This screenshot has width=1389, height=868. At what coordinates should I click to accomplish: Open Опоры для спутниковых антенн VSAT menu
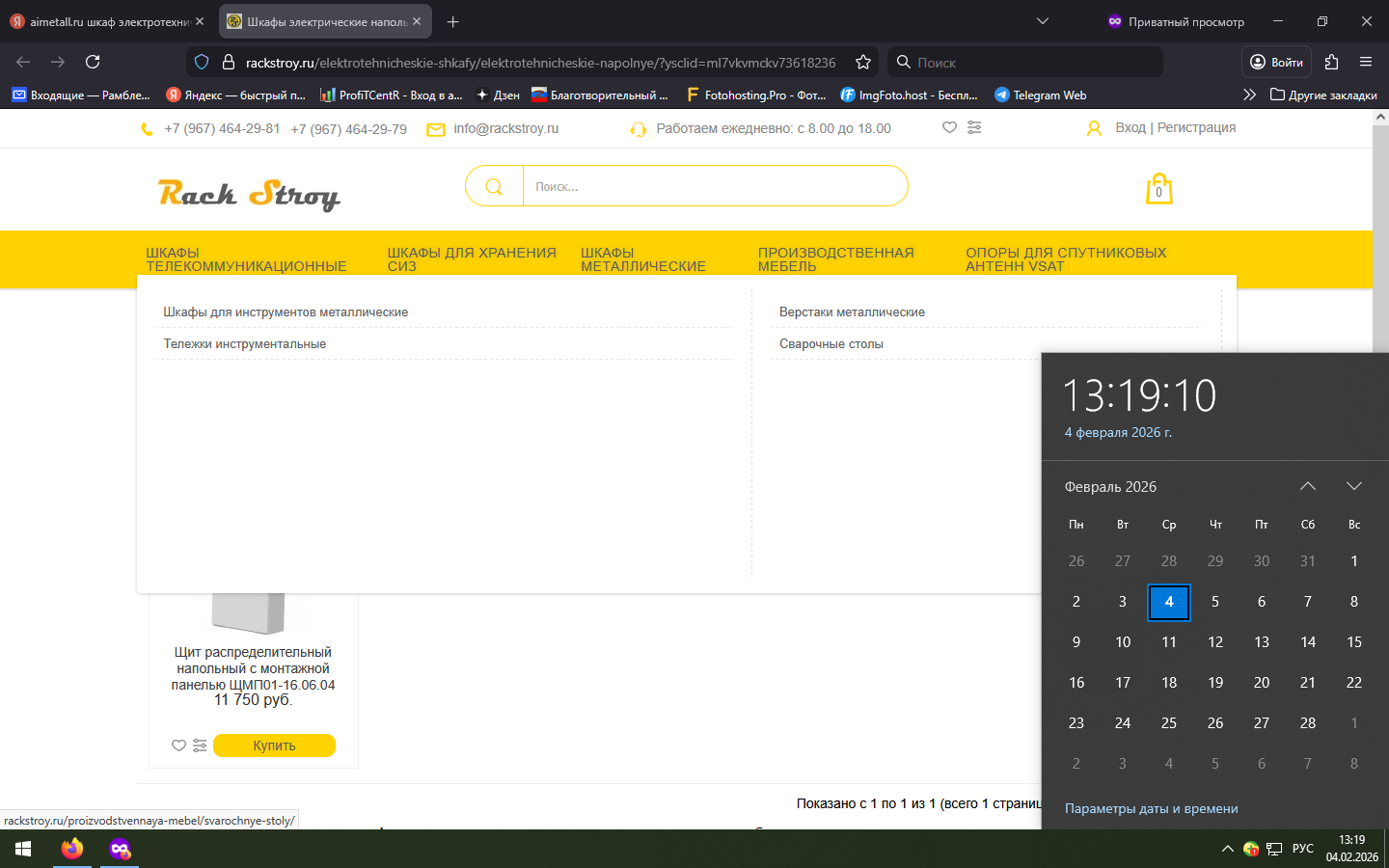tap(1066, 259)
